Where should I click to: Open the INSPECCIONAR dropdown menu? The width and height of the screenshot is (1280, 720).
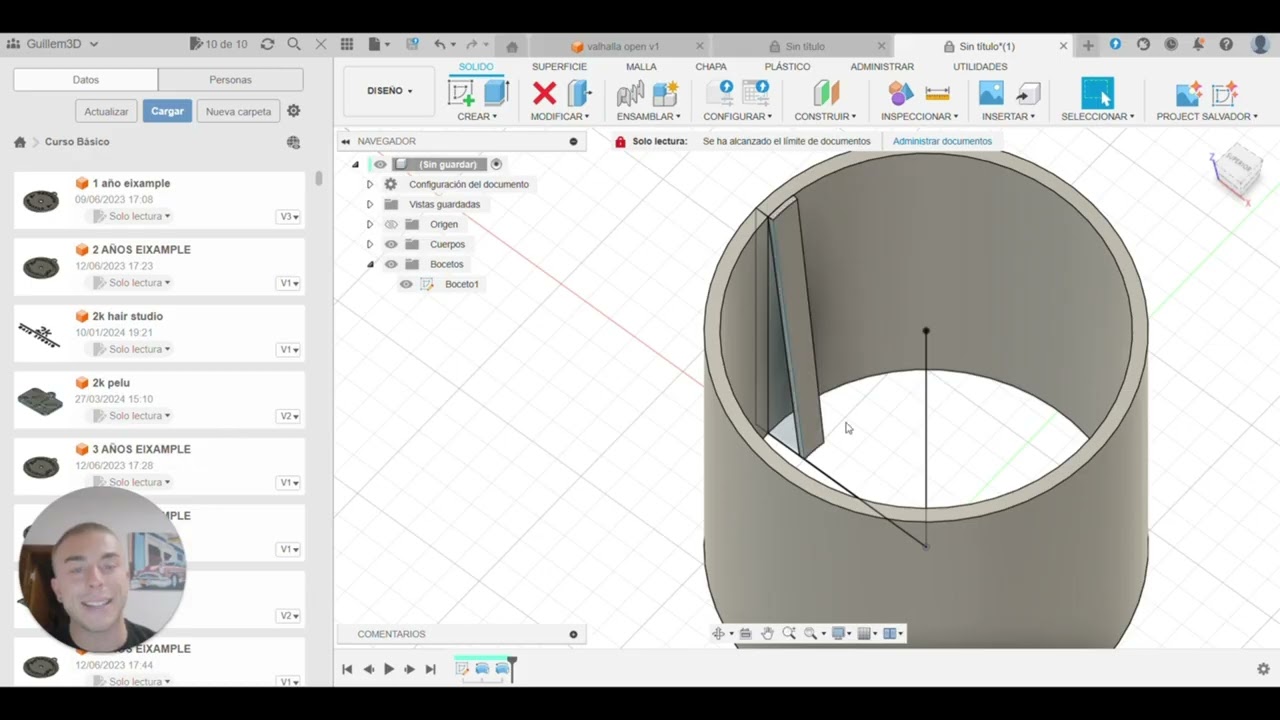[919, 116]
